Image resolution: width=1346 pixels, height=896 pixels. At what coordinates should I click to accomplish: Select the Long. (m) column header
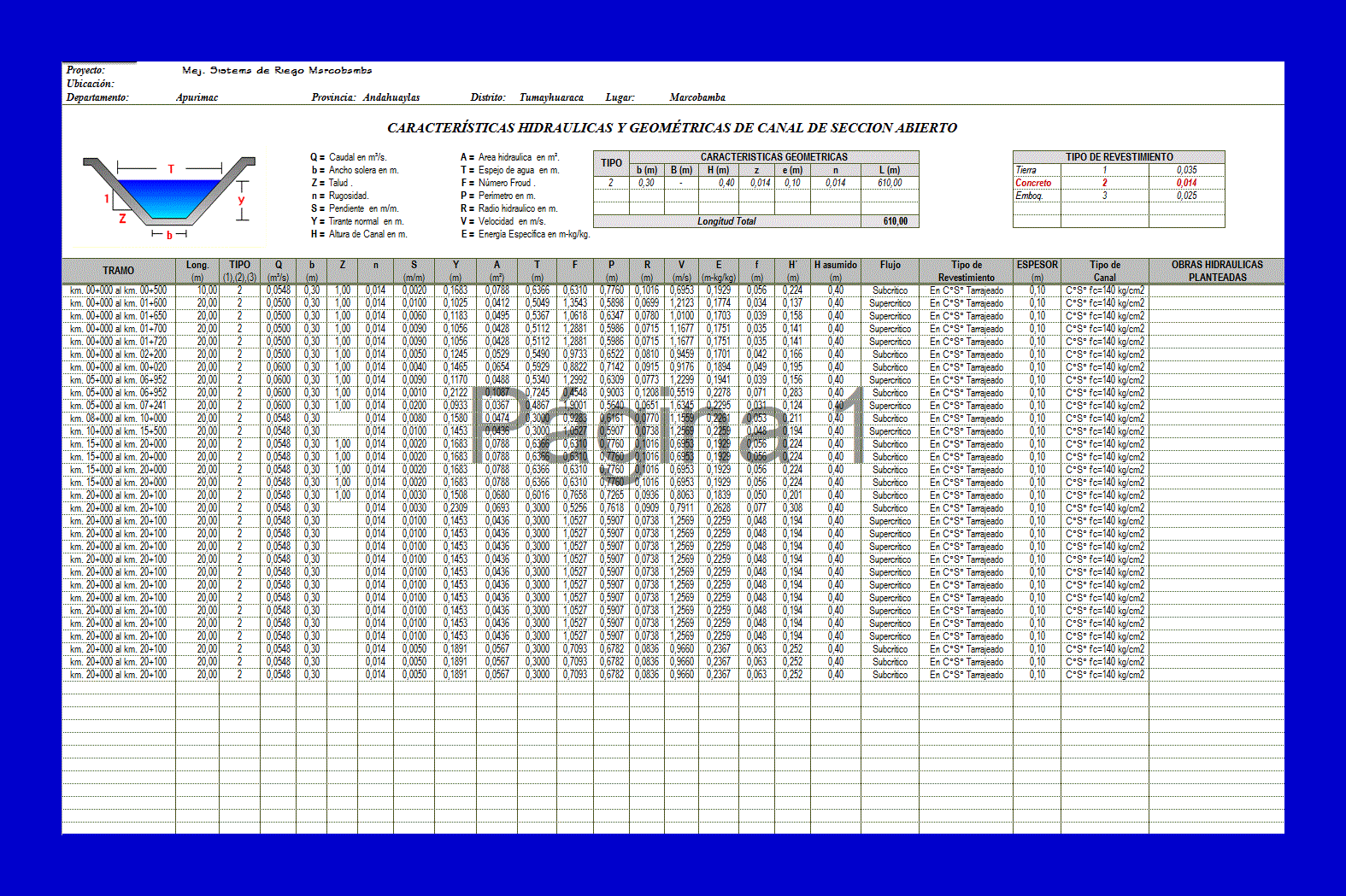pyautogui.click(x=197, y=271)
